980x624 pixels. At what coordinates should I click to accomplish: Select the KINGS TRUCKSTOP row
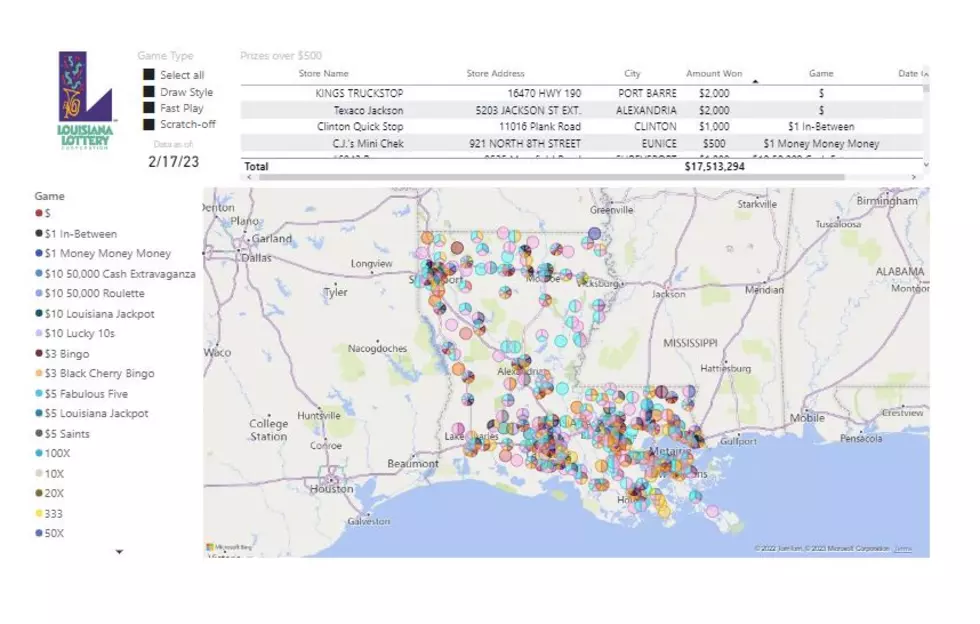coord(581,93)
